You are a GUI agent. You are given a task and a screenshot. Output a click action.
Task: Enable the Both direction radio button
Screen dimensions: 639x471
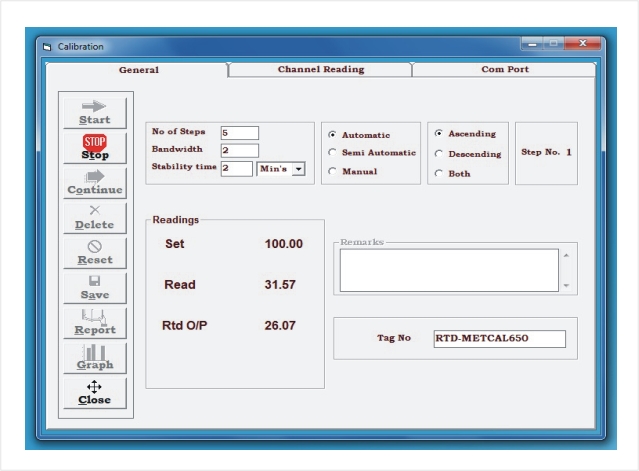(439, 174)
